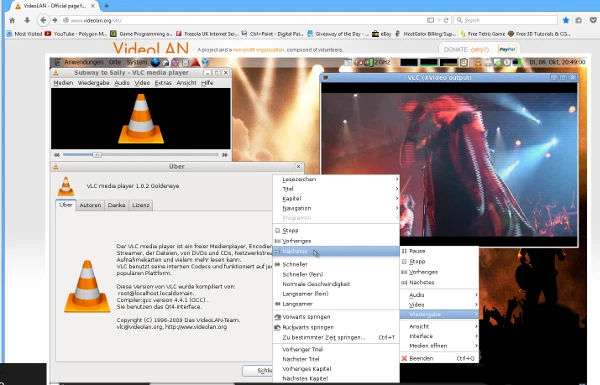Open the Free Tetris Game bookmark
Viewport: 600px width, 385px height.
(x=483, y=34)
